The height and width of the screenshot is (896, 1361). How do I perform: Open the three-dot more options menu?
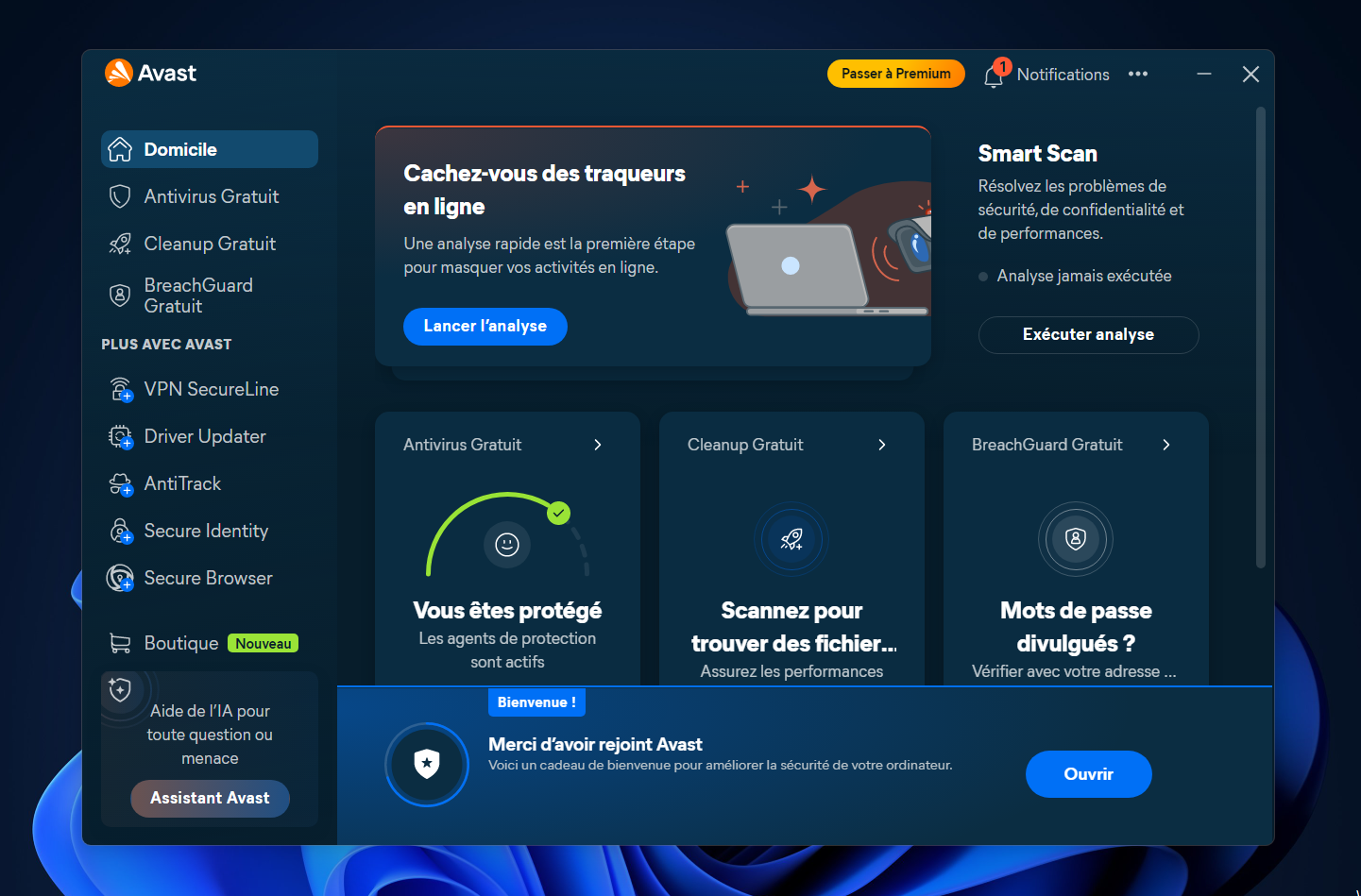click(x=1138, y=74)
